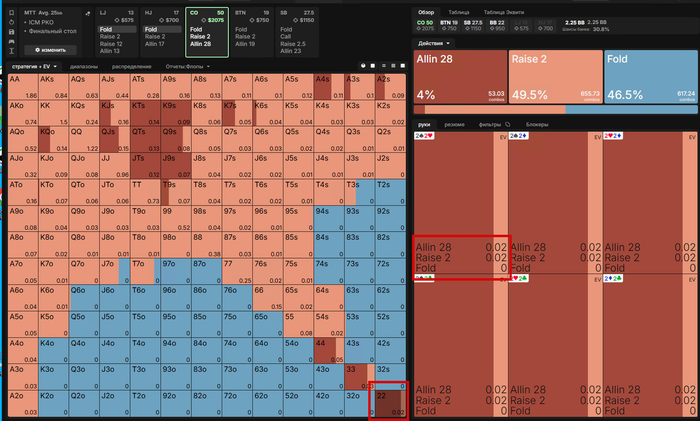Click the refresh circular arrow sidebar icon
700x421 pixels.
pos(12,22)
